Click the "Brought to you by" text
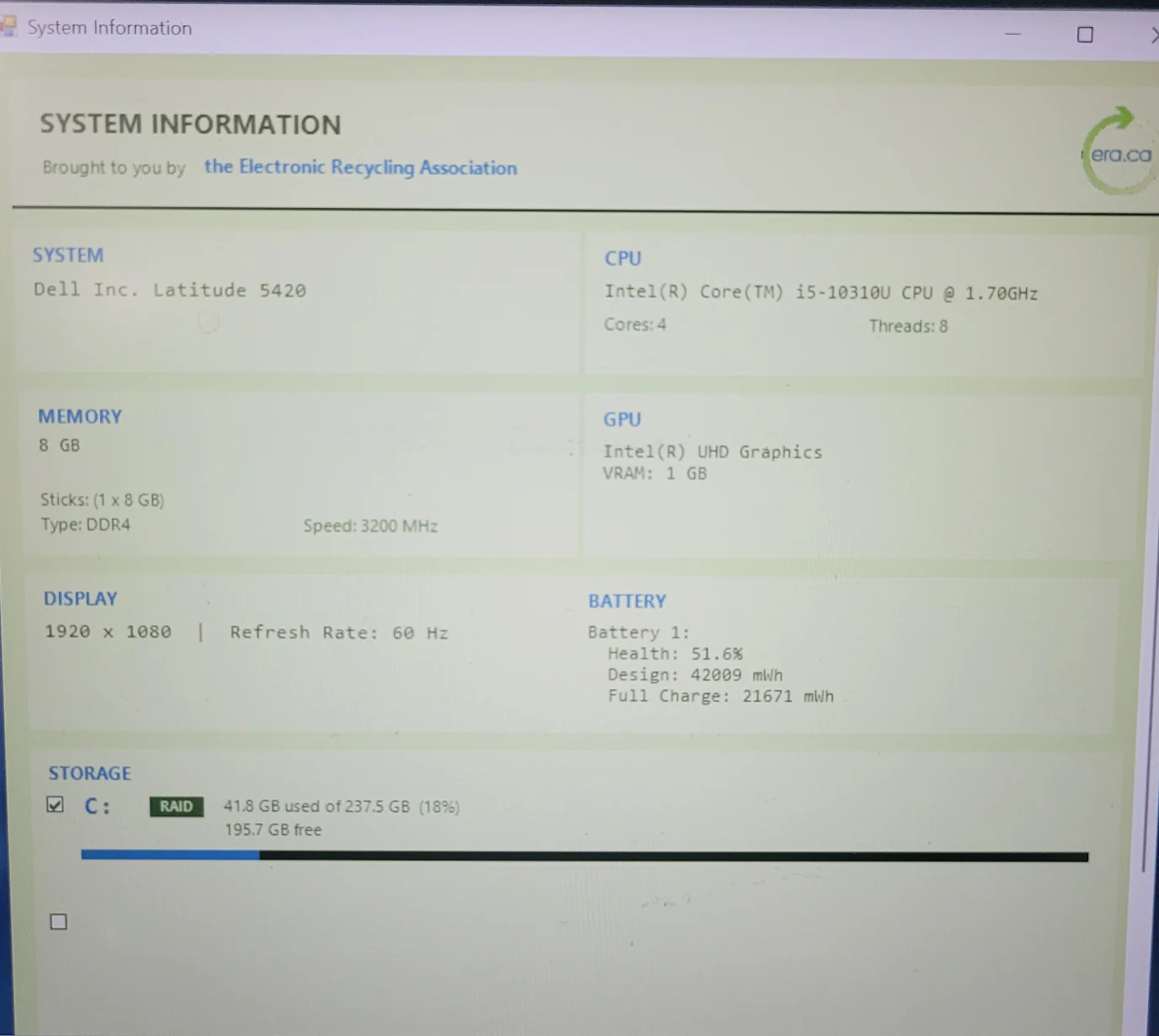The height and width of the screenshot is (1036, 1159). (x=115, y=168)
